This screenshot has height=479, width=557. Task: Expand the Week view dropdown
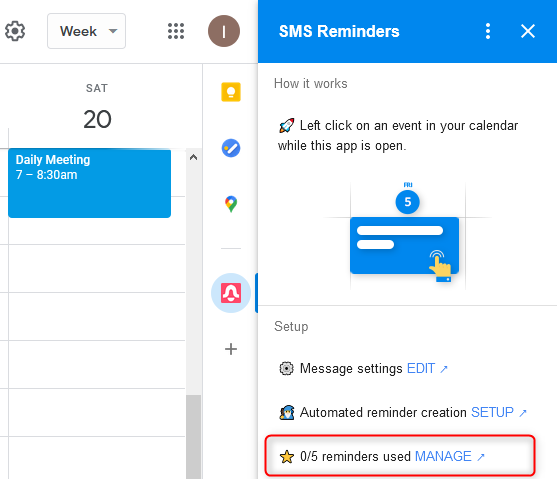coord(86,31)
